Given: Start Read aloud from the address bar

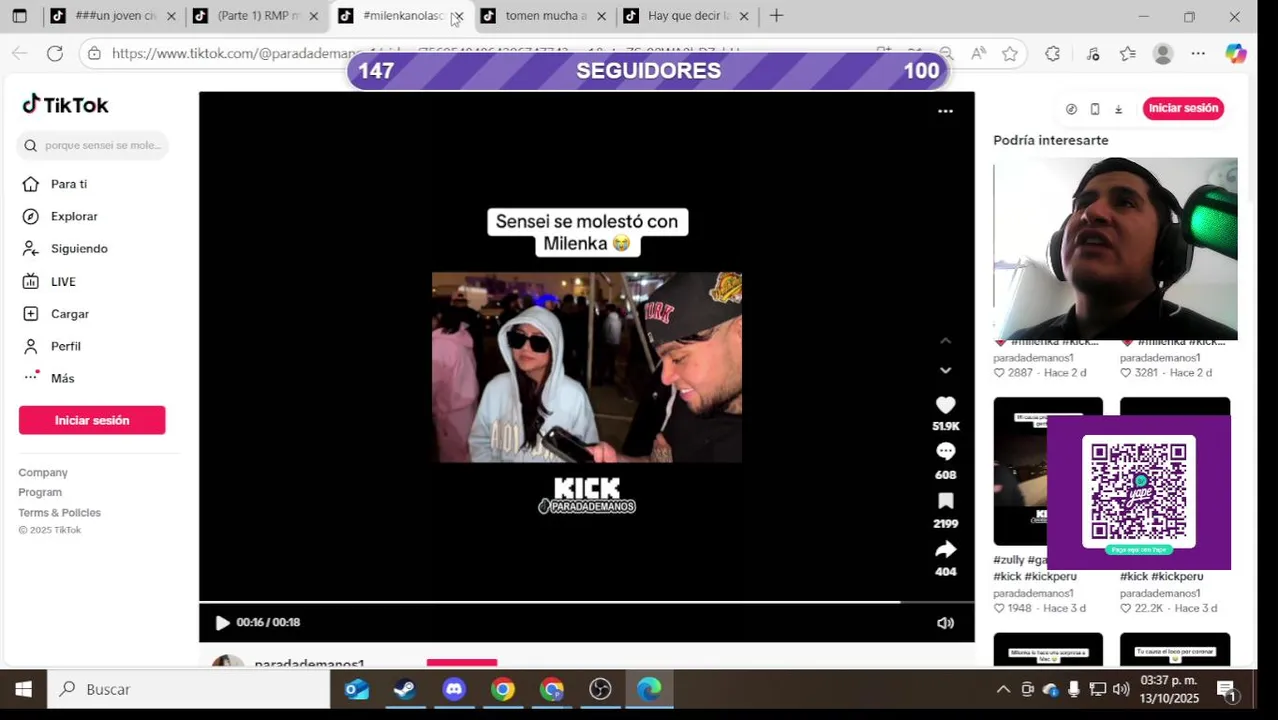Looking at the screenshot, I should point(978,53).
